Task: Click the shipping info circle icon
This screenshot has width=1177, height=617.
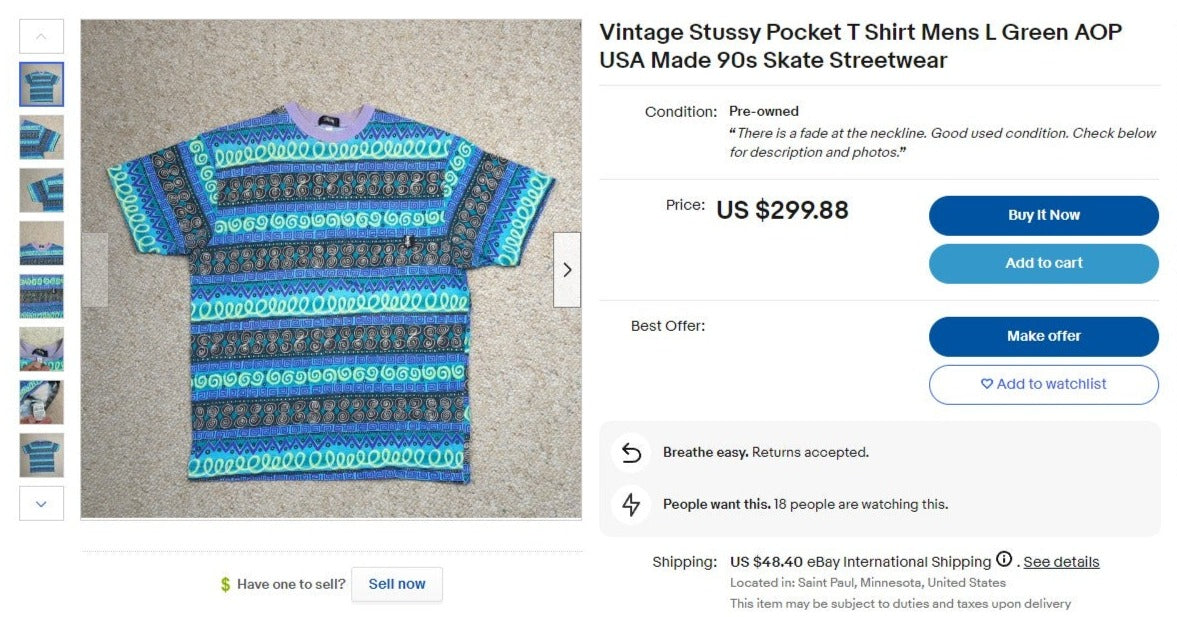Action: coord(1004,560)
